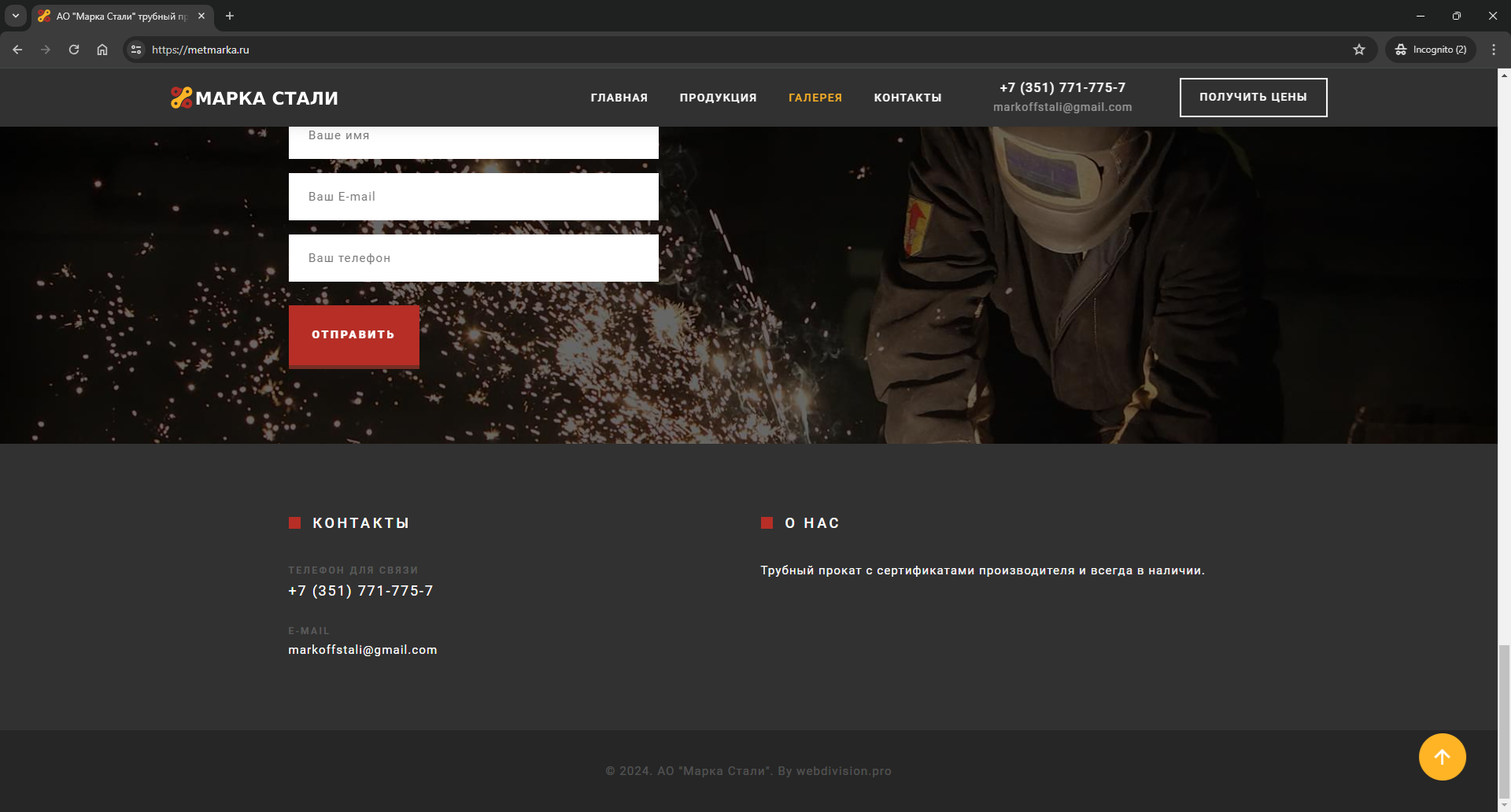Click the Марка Стали logo icon
Screen dimensions: 1511x812
181,98
